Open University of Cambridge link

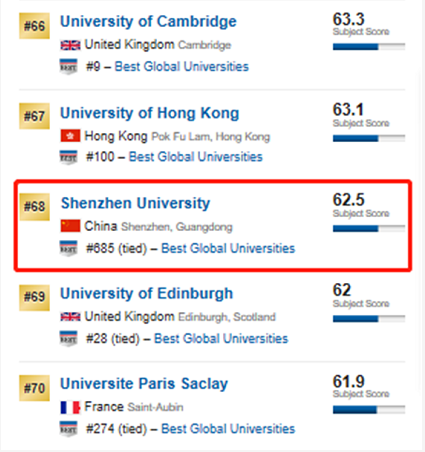pyautogui.click(x=148, y=22)
